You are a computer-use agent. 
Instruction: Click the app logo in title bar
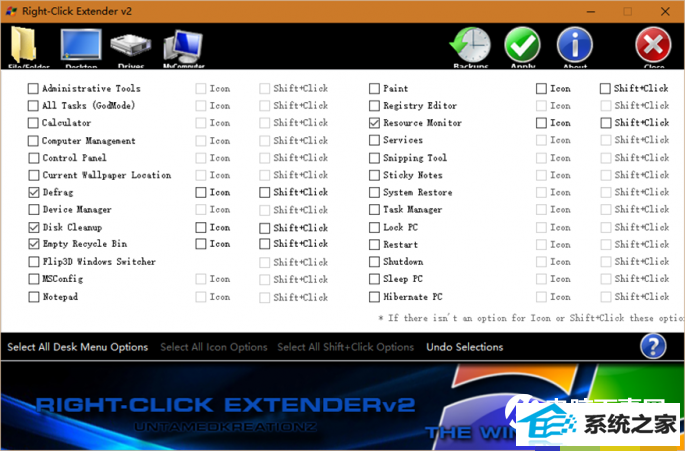coord(11,11)
